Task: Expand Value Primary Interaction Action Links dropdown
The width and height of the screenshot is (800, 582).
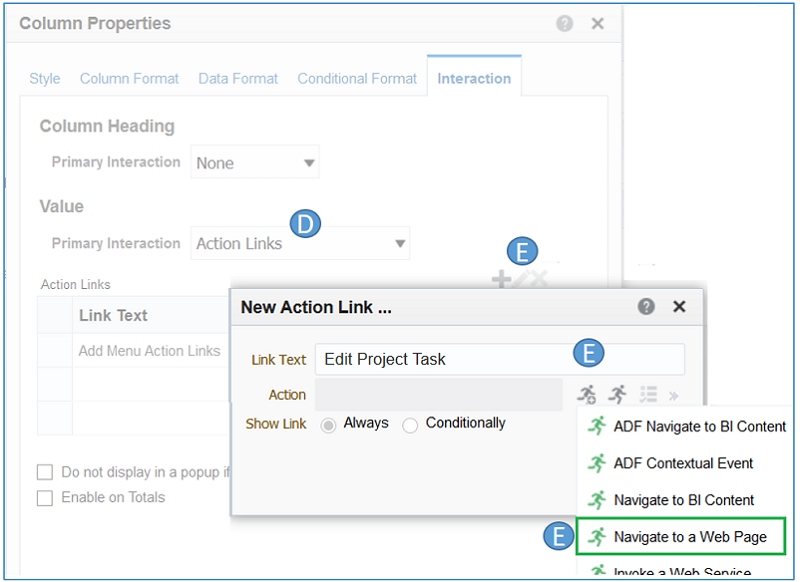Action: coord(300,243)
